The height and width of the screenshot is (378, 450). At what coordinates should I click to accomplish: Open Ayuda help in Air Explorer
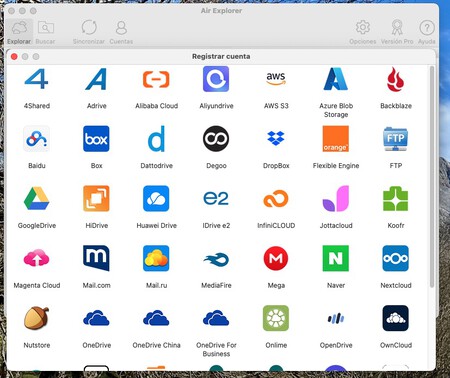427,32
